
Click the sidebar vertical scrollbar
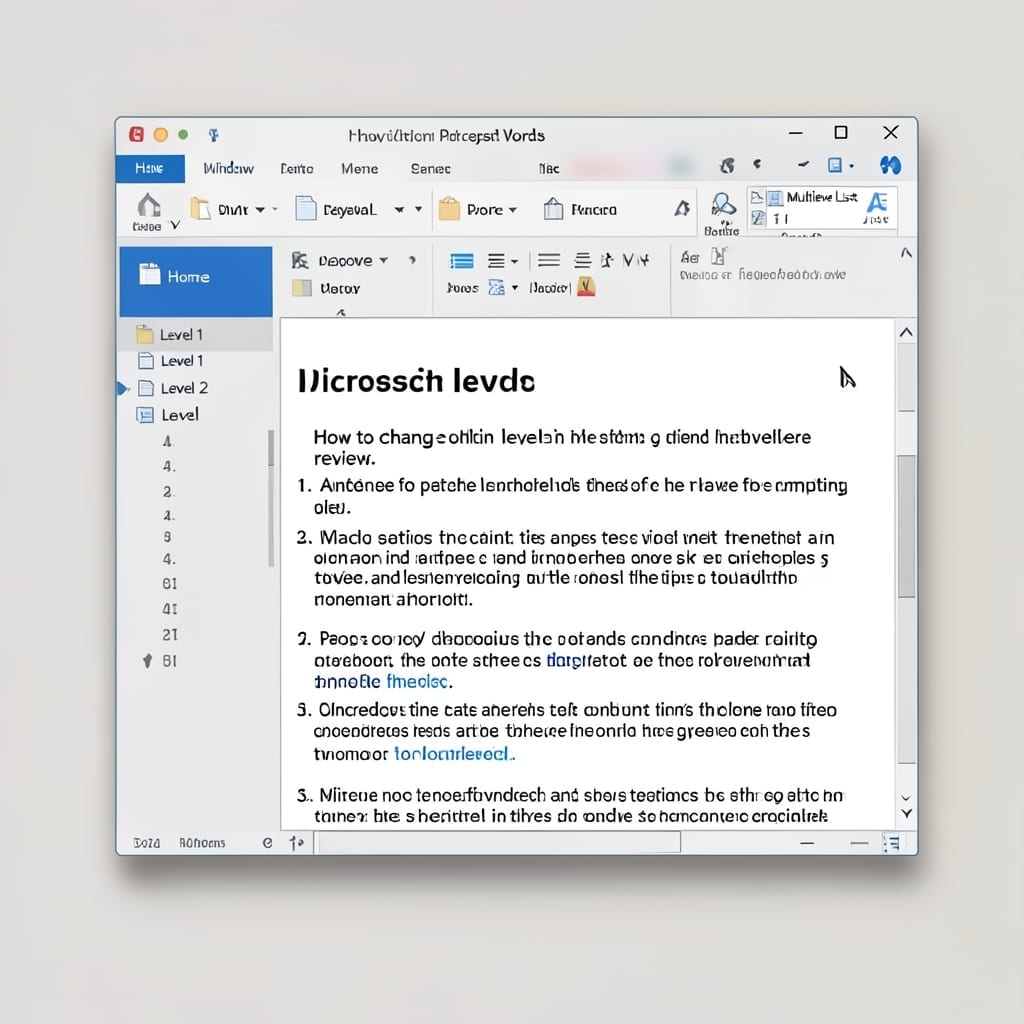tap(271, 498)
